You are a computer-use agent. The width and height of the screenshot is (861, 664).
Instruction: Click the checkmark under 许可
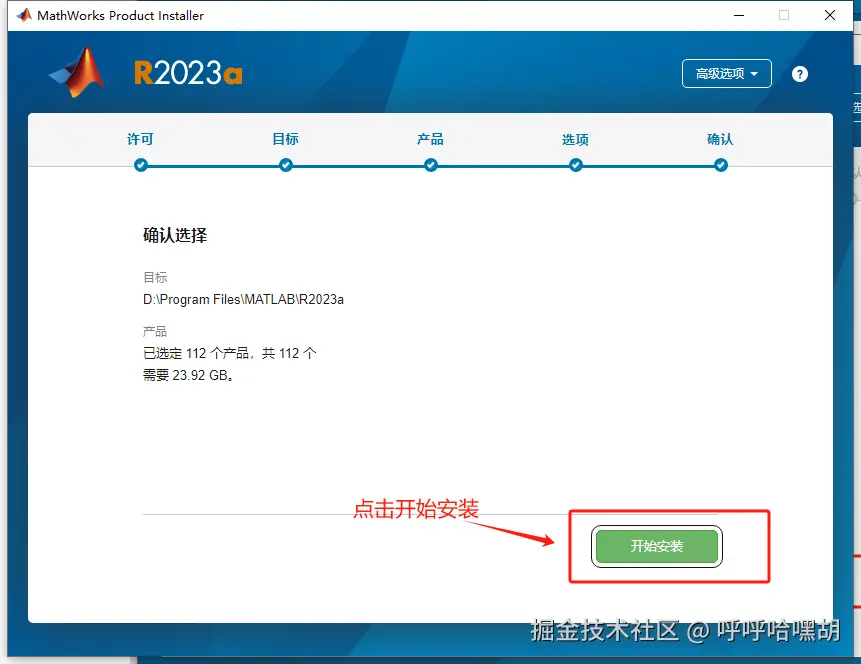click(x=141, y=165)
